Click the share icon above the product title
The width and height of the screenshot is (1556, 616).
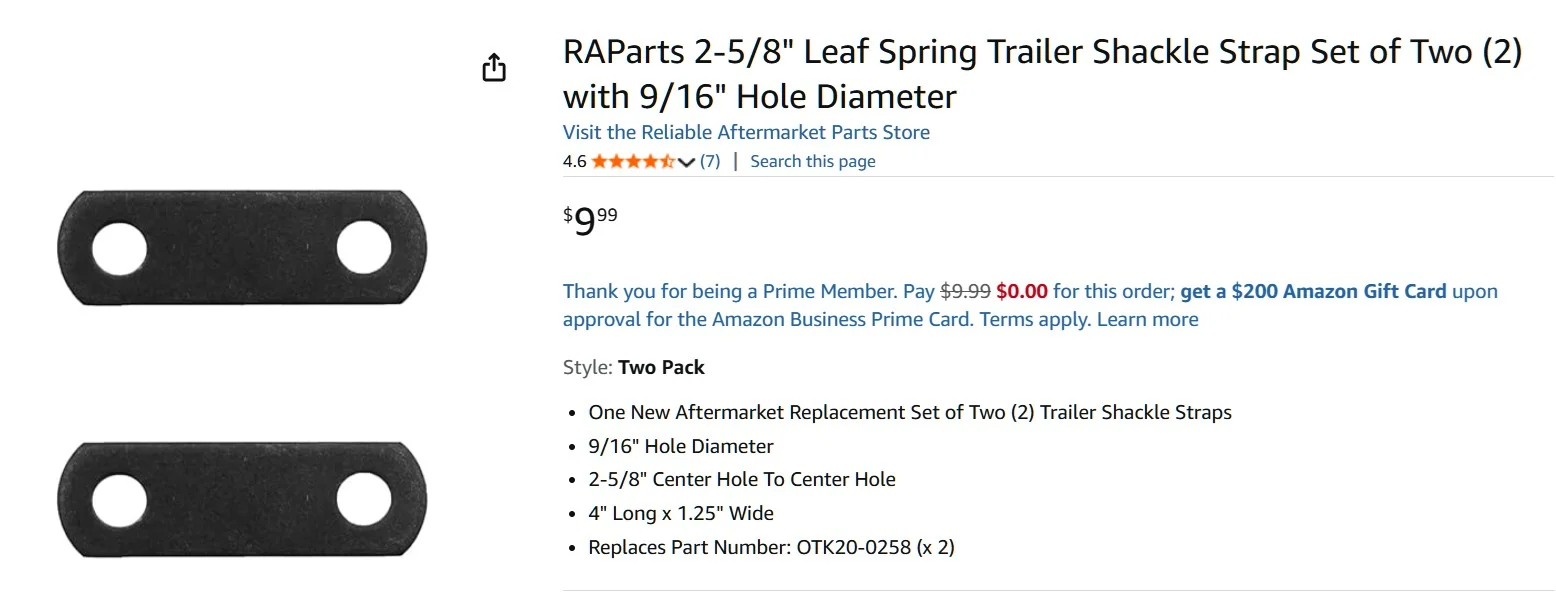point(493,66)
